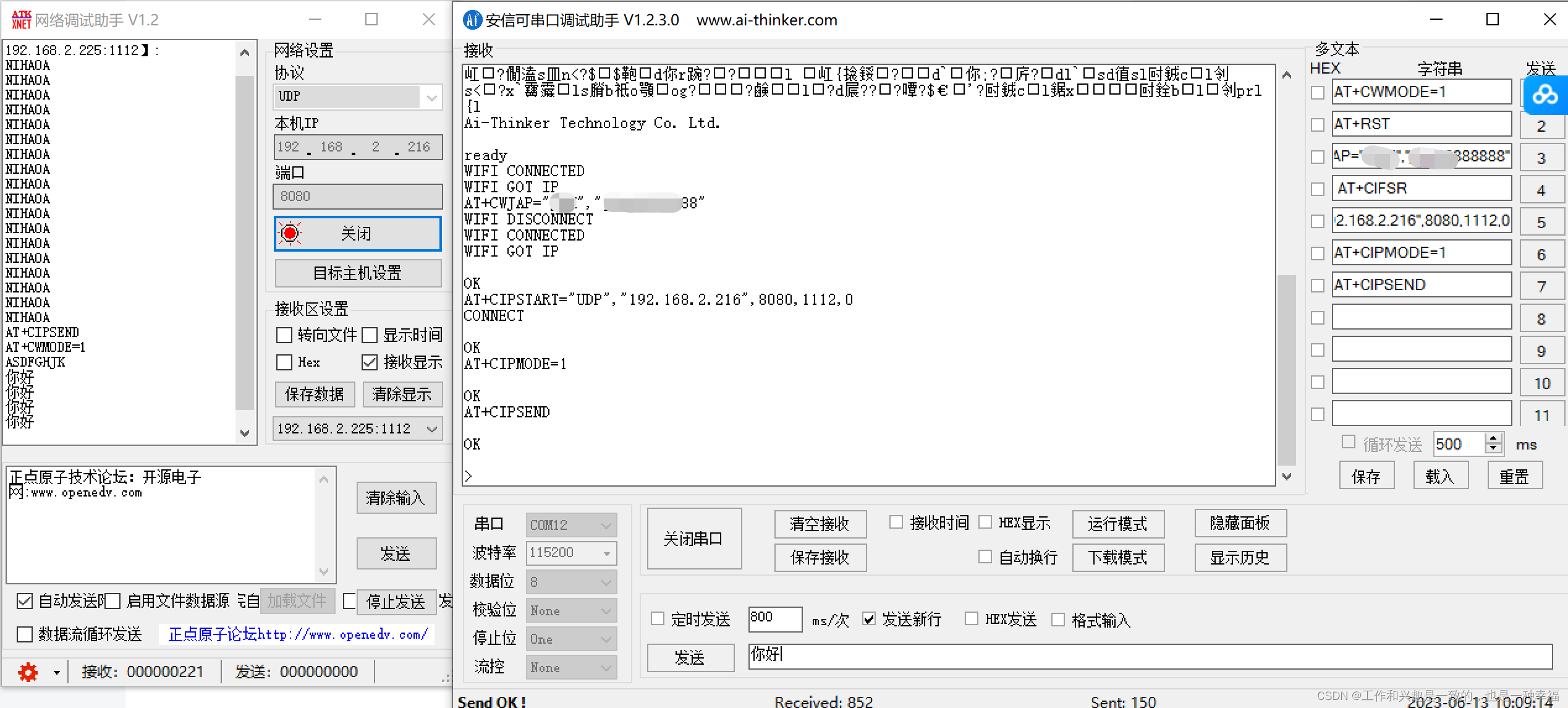
Task: Toggle the 发送新行 checkbox
Action: coord(869,619)
